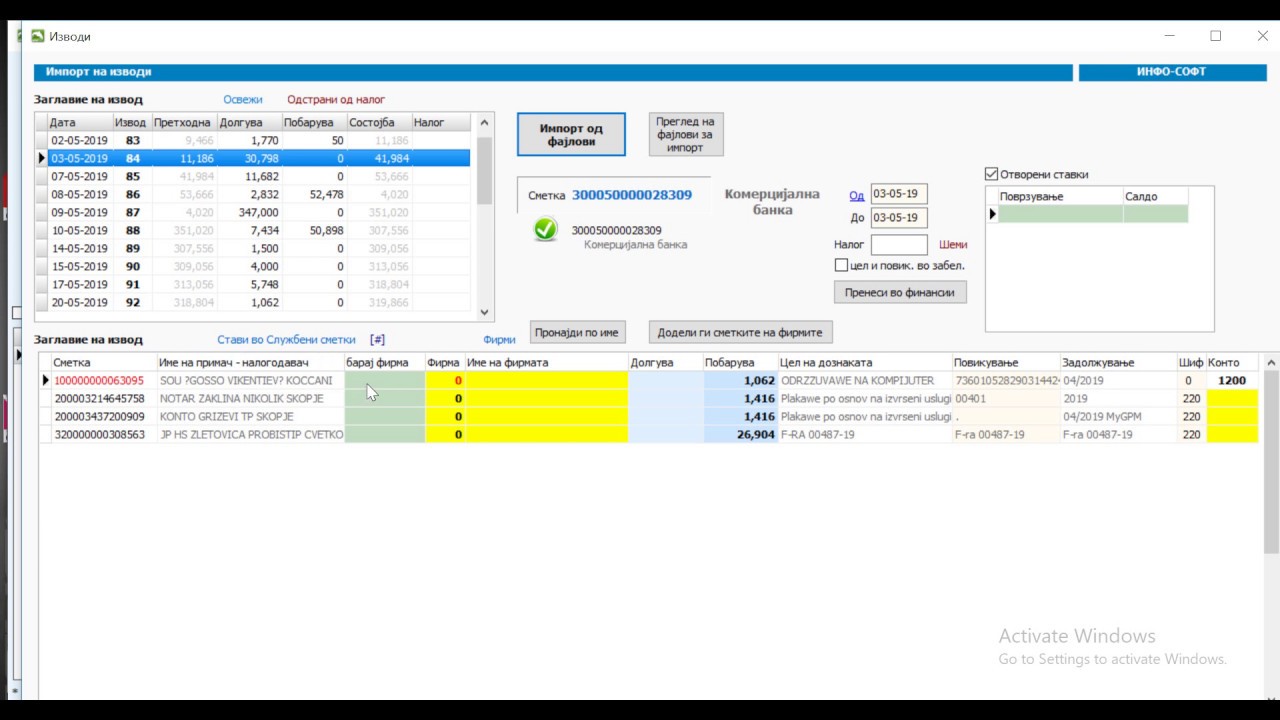The width and height of the screenshot is (1280, 720).
Task: Click the Состојба column header
Action: (378, 123)
